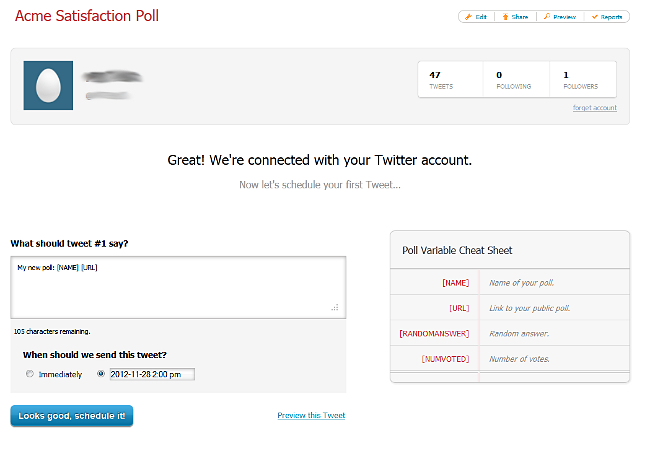The height and width of the screenshot is (451, 650).
Task: Click the [NAME] variable in cheat sheet
Action: click(x=455, y=283)
